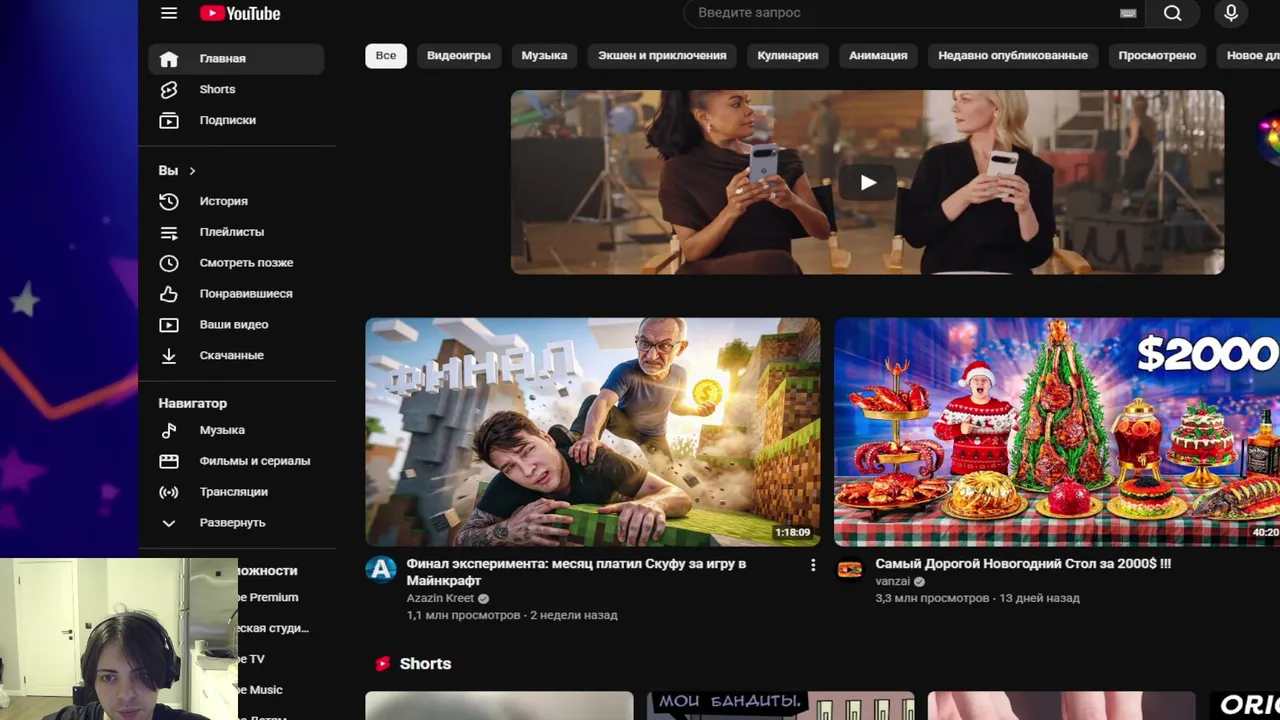Open Ваши видео label
The width and height of the screenshot is (1280, 720).
pos(233,325)
